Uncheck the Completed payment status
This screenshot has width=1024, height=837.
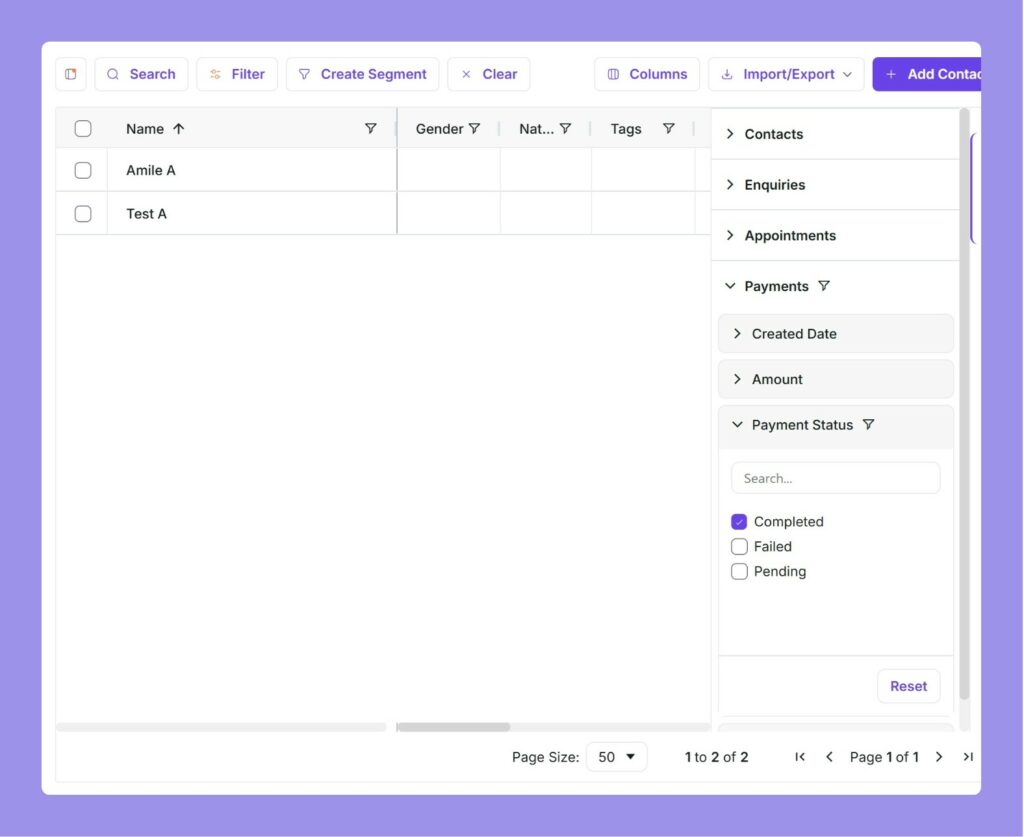(739, 521)
